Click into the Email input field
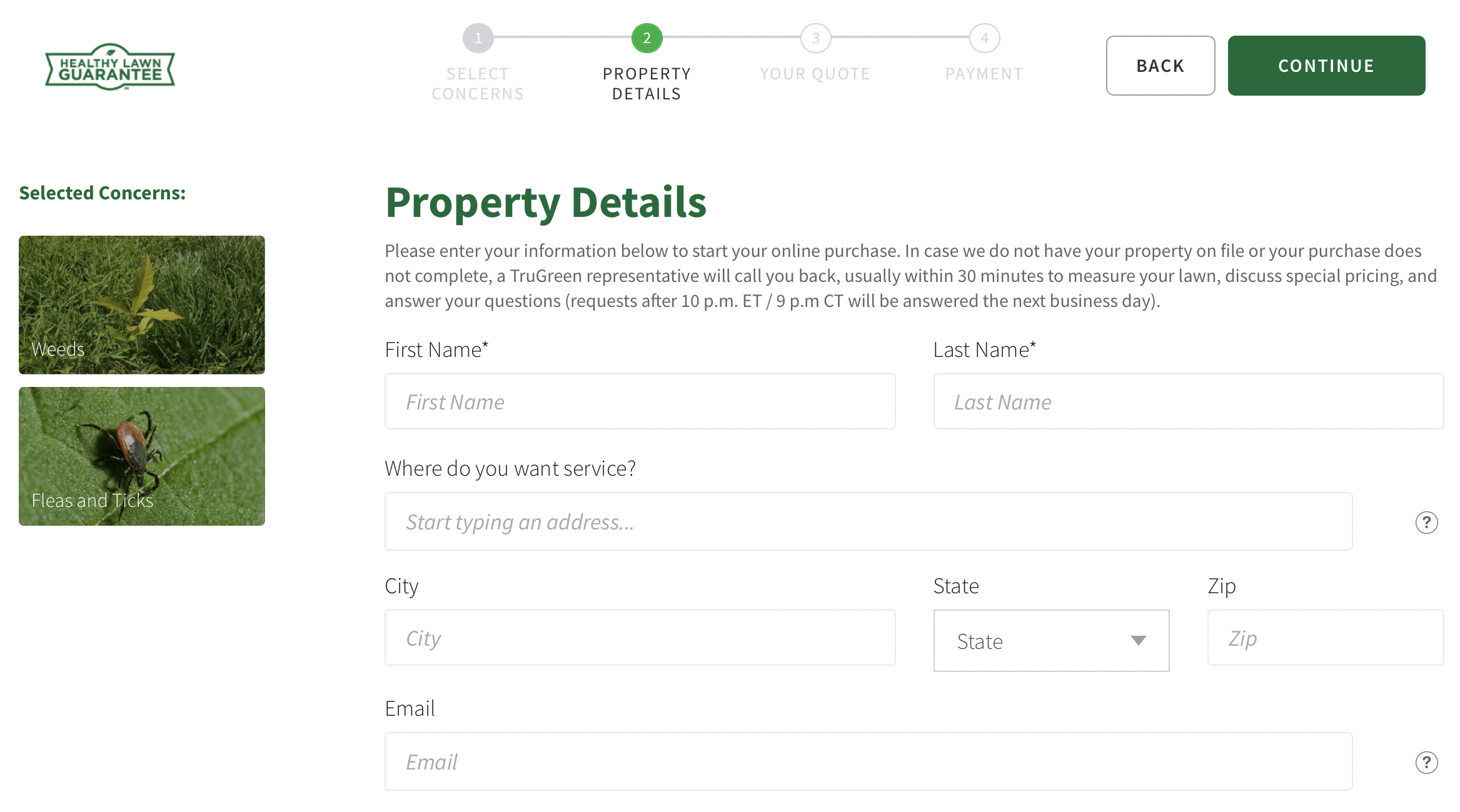 click(868, 762)
